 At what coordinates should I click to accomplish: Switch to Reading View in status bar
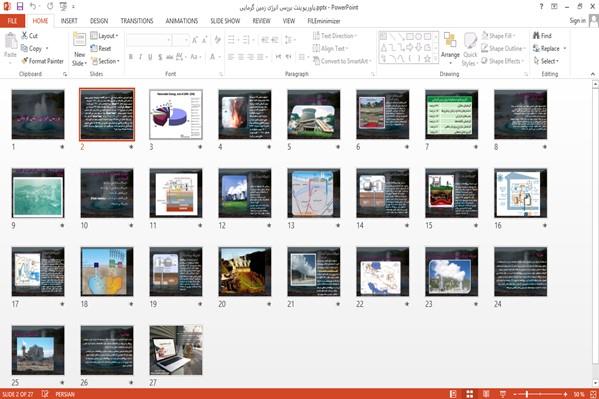[486, 394]
